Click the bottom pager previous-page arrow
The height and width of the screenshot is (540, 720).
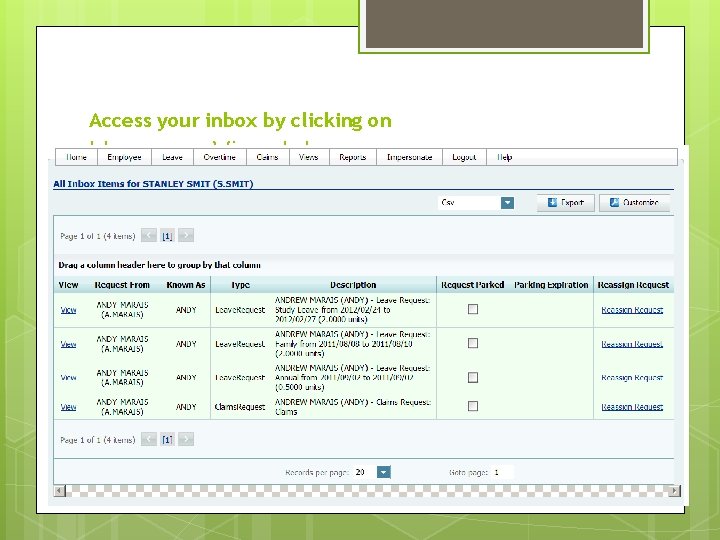coord(149,439)
